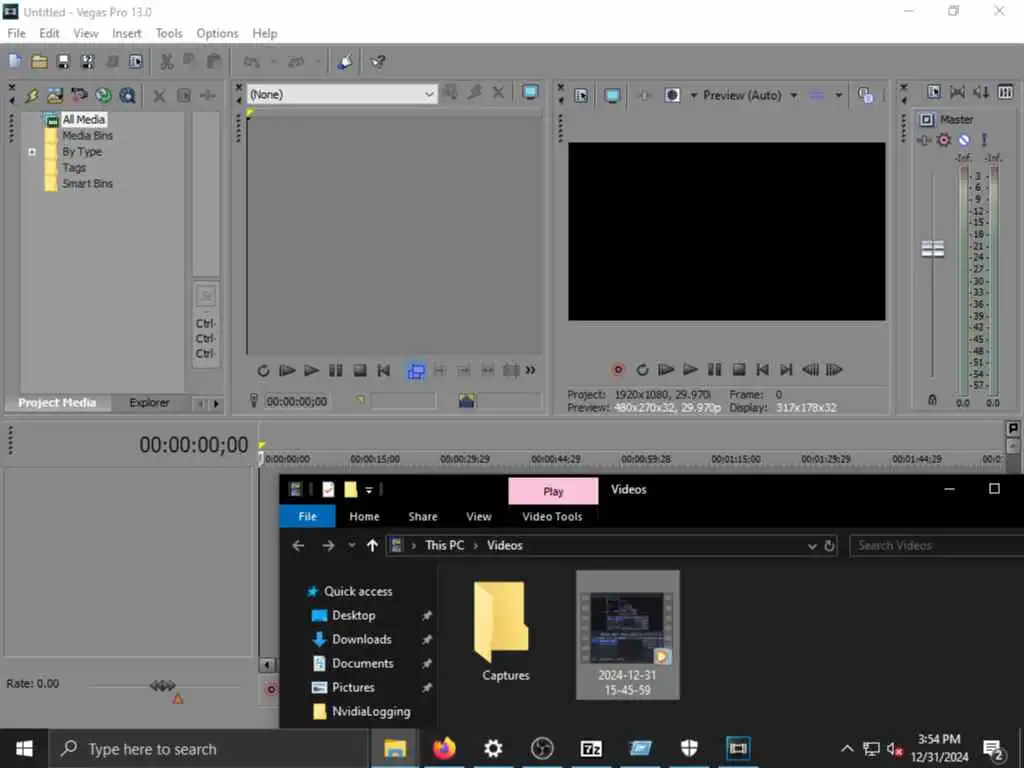The image size is (1024, 768).
Task: Open the Insert menu
Action: click(x=126, y=33)
